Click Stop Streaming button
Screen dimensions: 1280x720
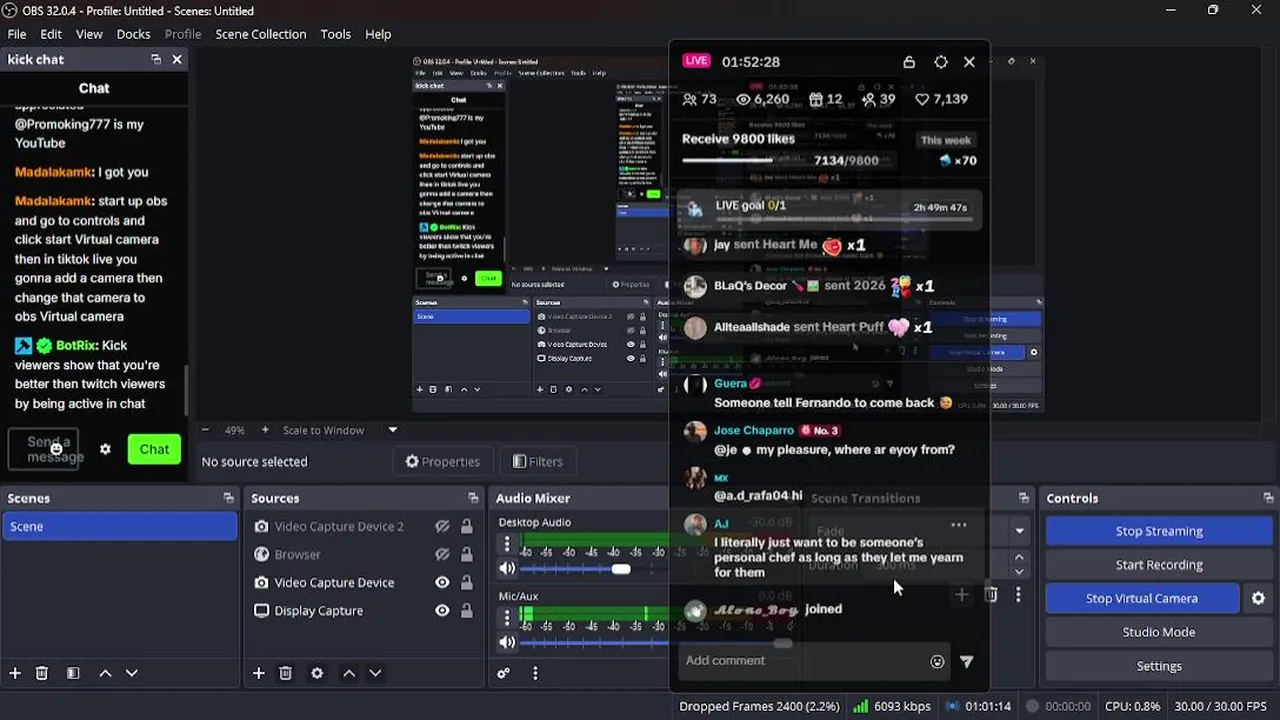(x=1159, y=531)
